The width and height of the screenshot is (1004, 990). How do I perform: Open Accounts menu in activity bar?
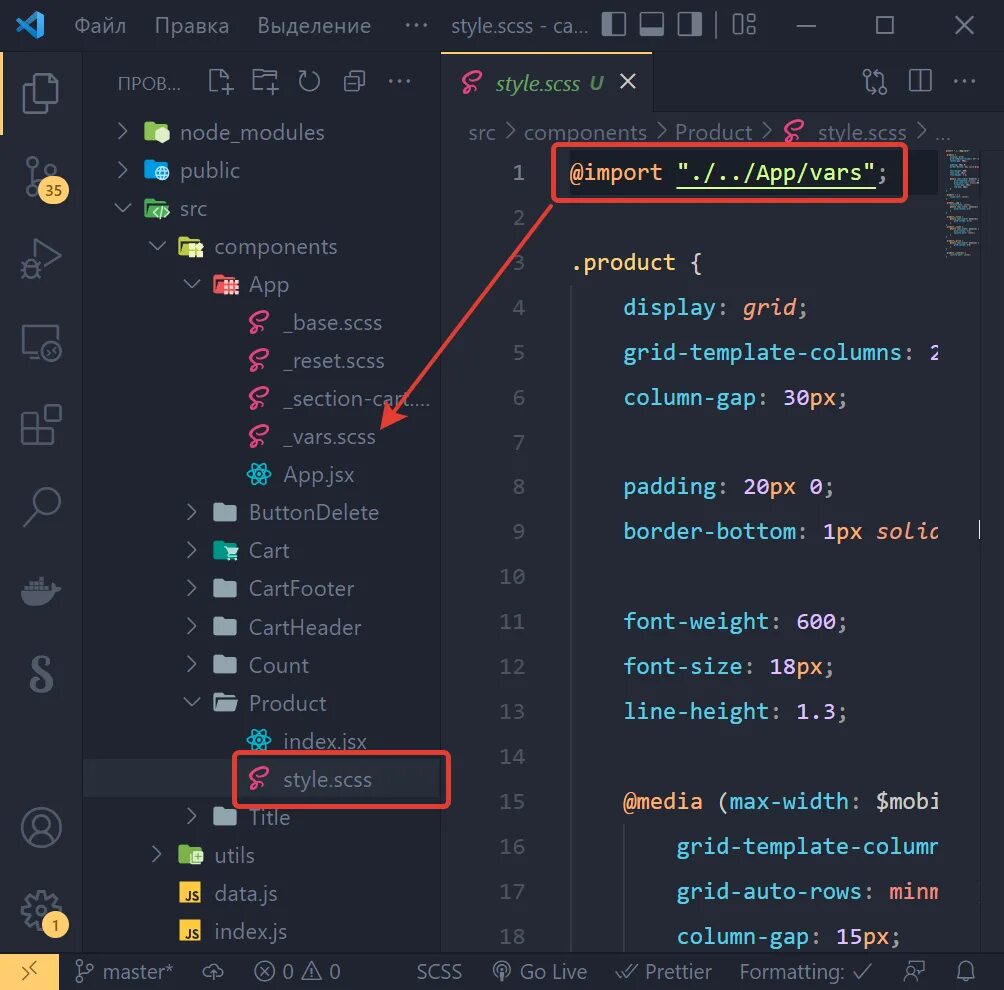pos(41,827)
